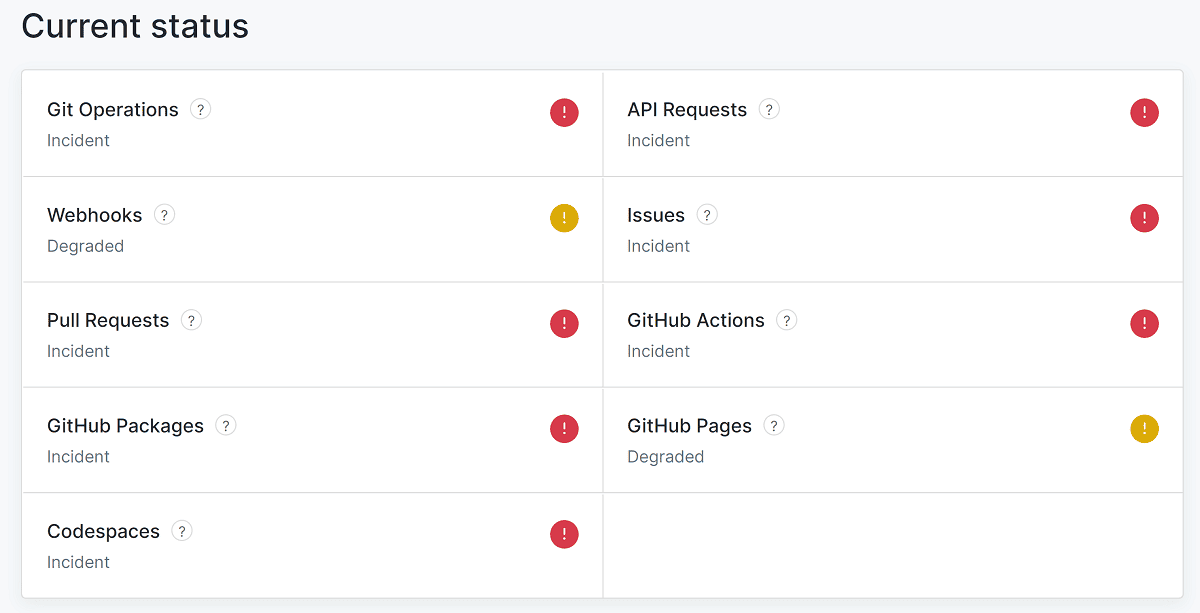Open the question mark beside Webhooks

tap(165, 214)
